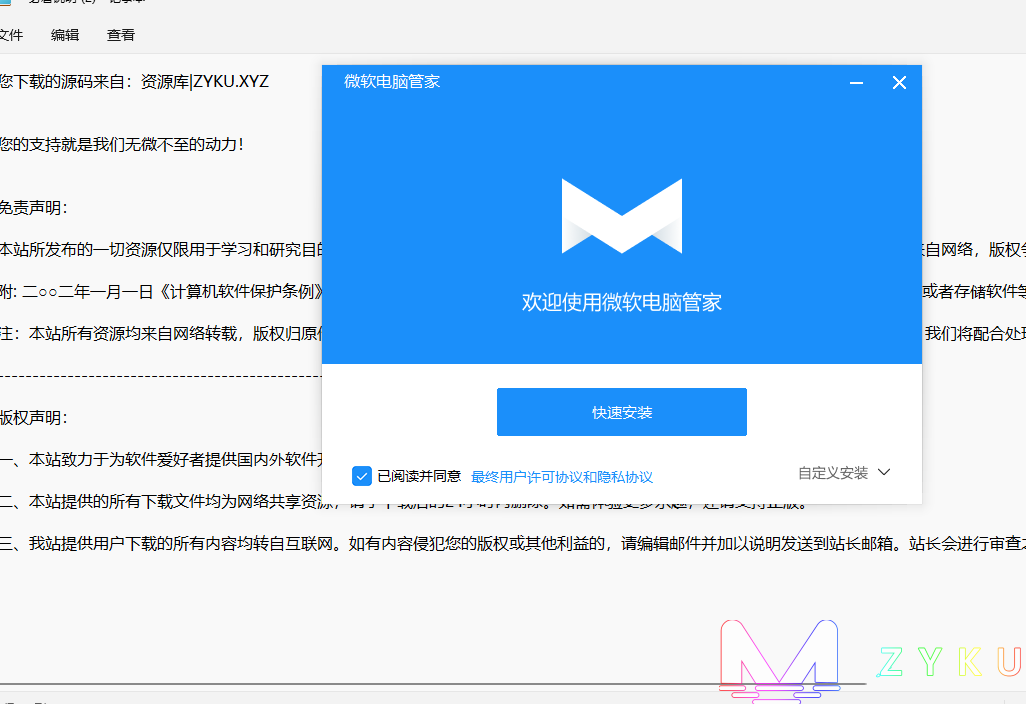Click the 免责声明 heading in Notepad

pos(34,208)
